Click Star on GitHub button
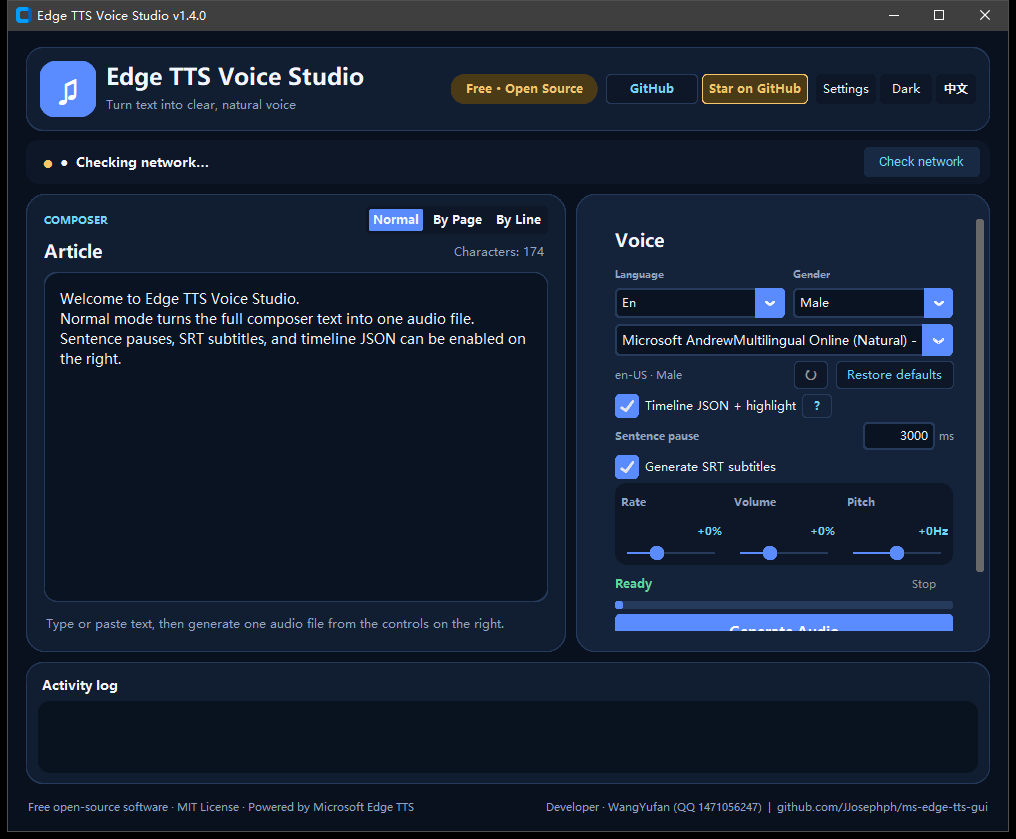Viewport: 1016px width, 839px height. coord(755,89)
